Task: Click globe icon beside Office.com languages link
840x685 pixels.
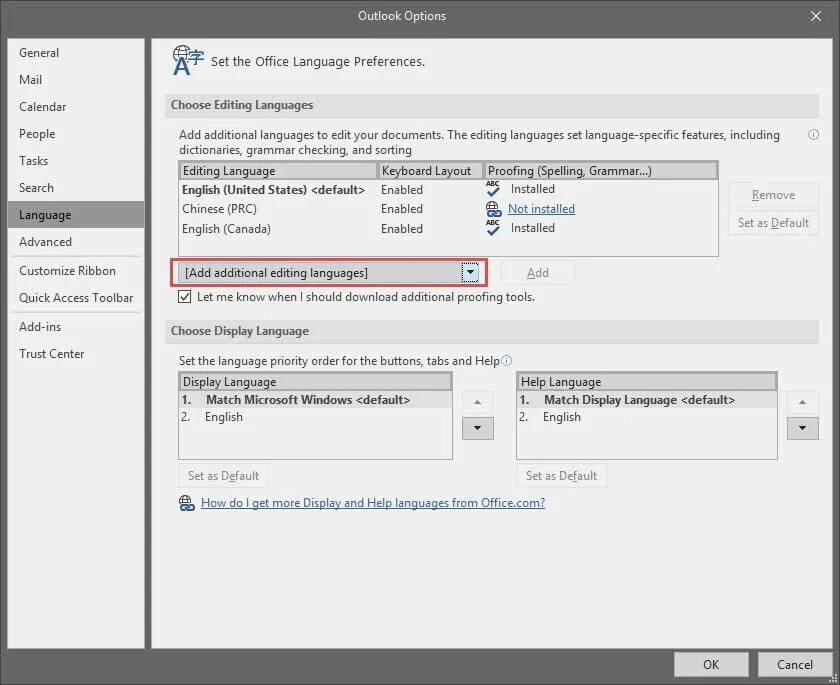Action: click(x=186, y=503)
